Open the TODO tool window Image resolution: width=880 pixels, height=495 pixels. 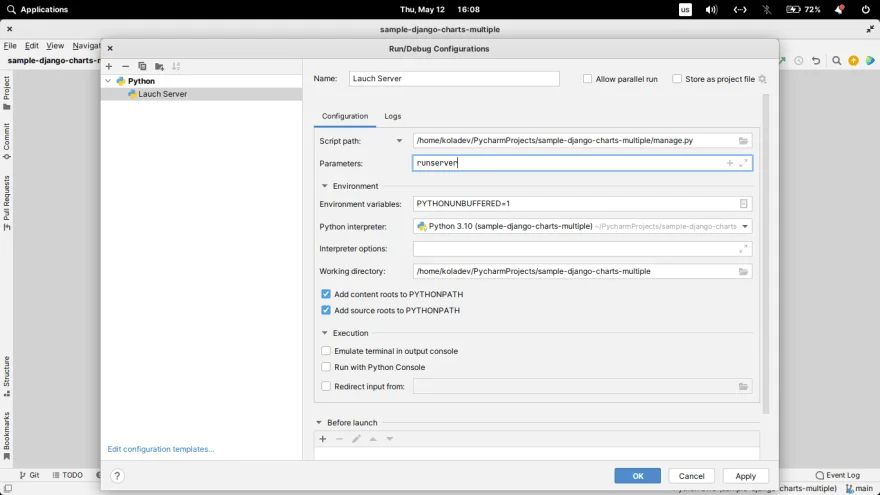67,475
